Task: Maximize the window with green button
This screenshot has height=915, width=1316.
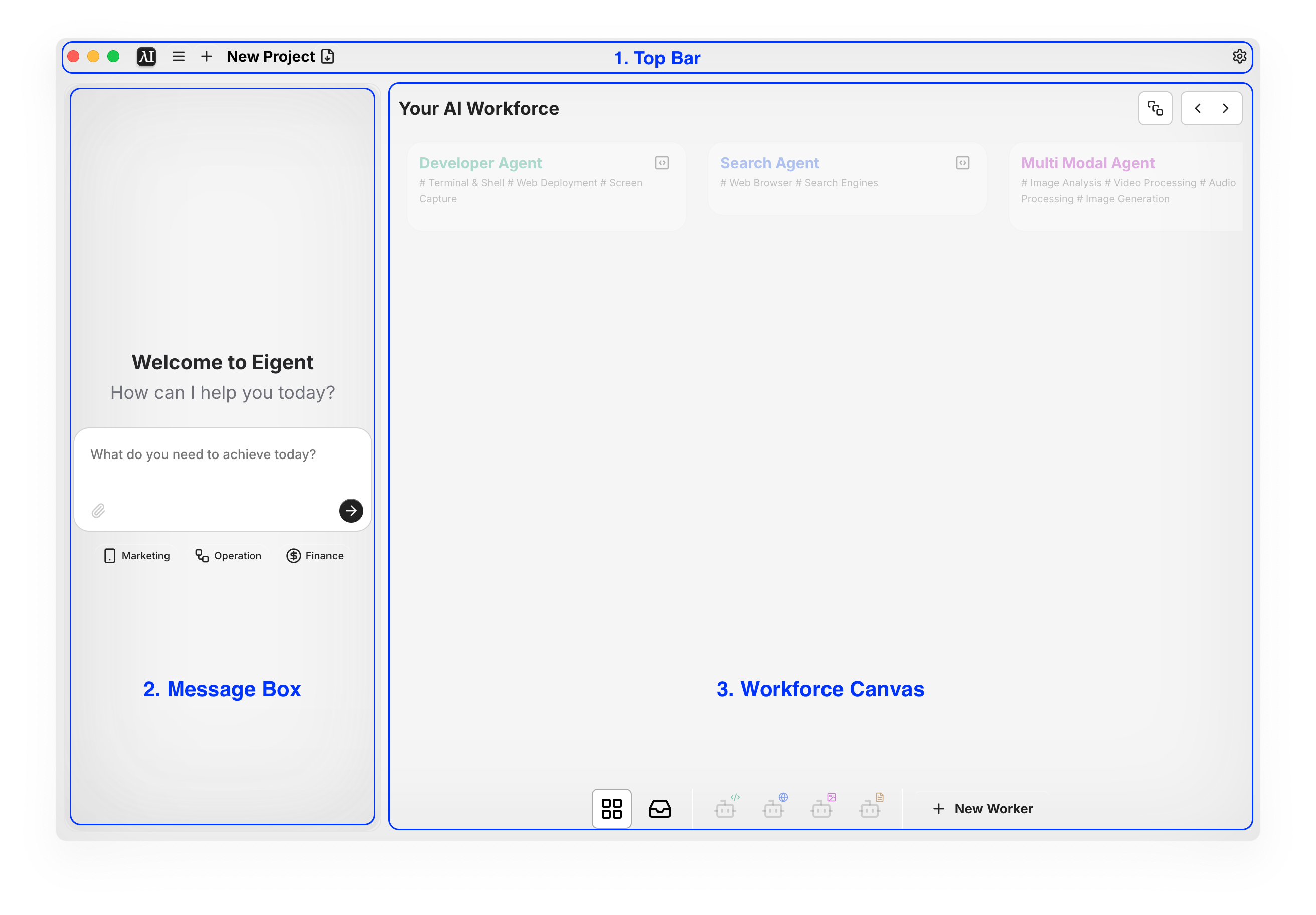Action: pos(113,56)
